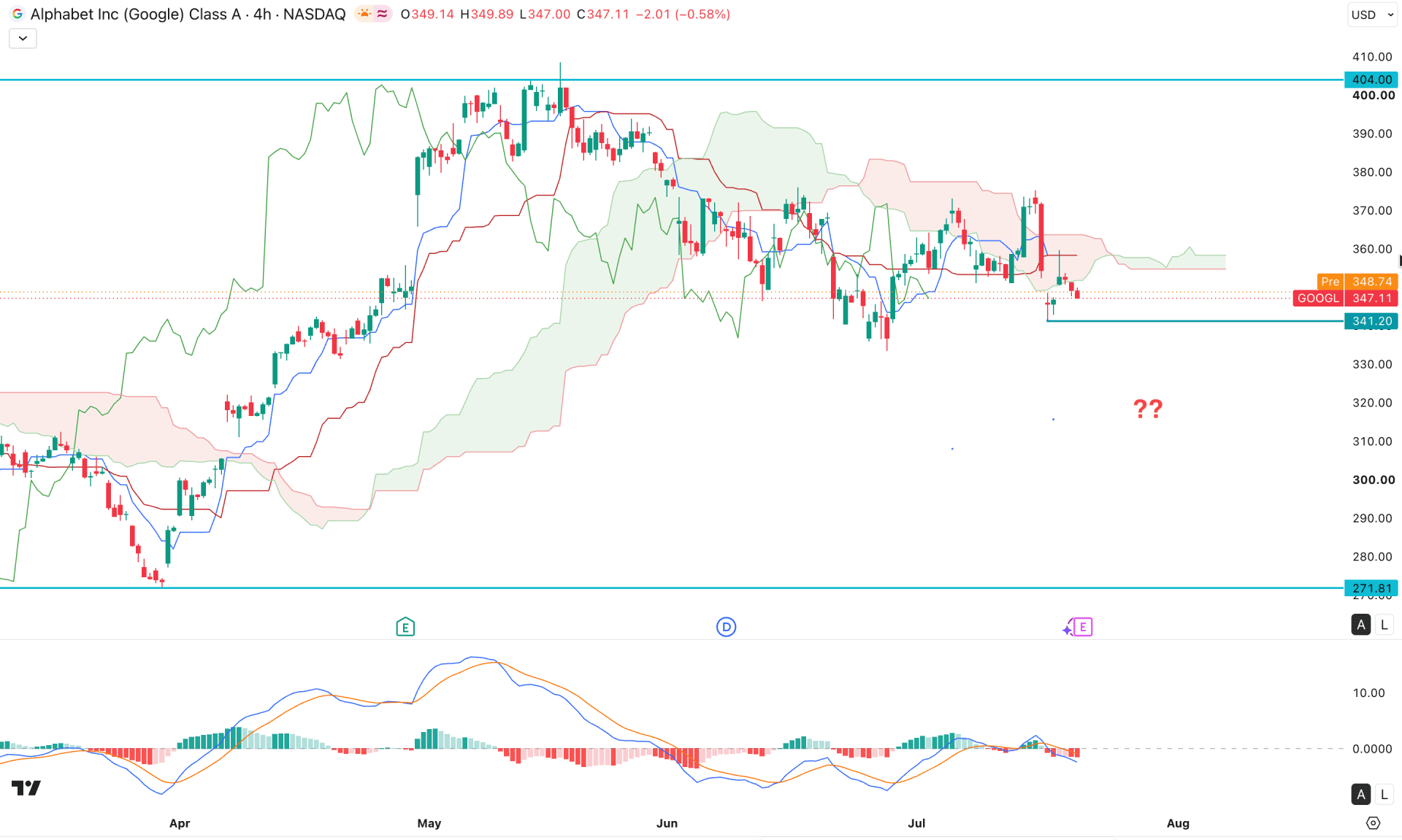Viewport: 1402px width, 840px height.
Task: Click the 400.00 price axis label
Action: coord(1374,96)
